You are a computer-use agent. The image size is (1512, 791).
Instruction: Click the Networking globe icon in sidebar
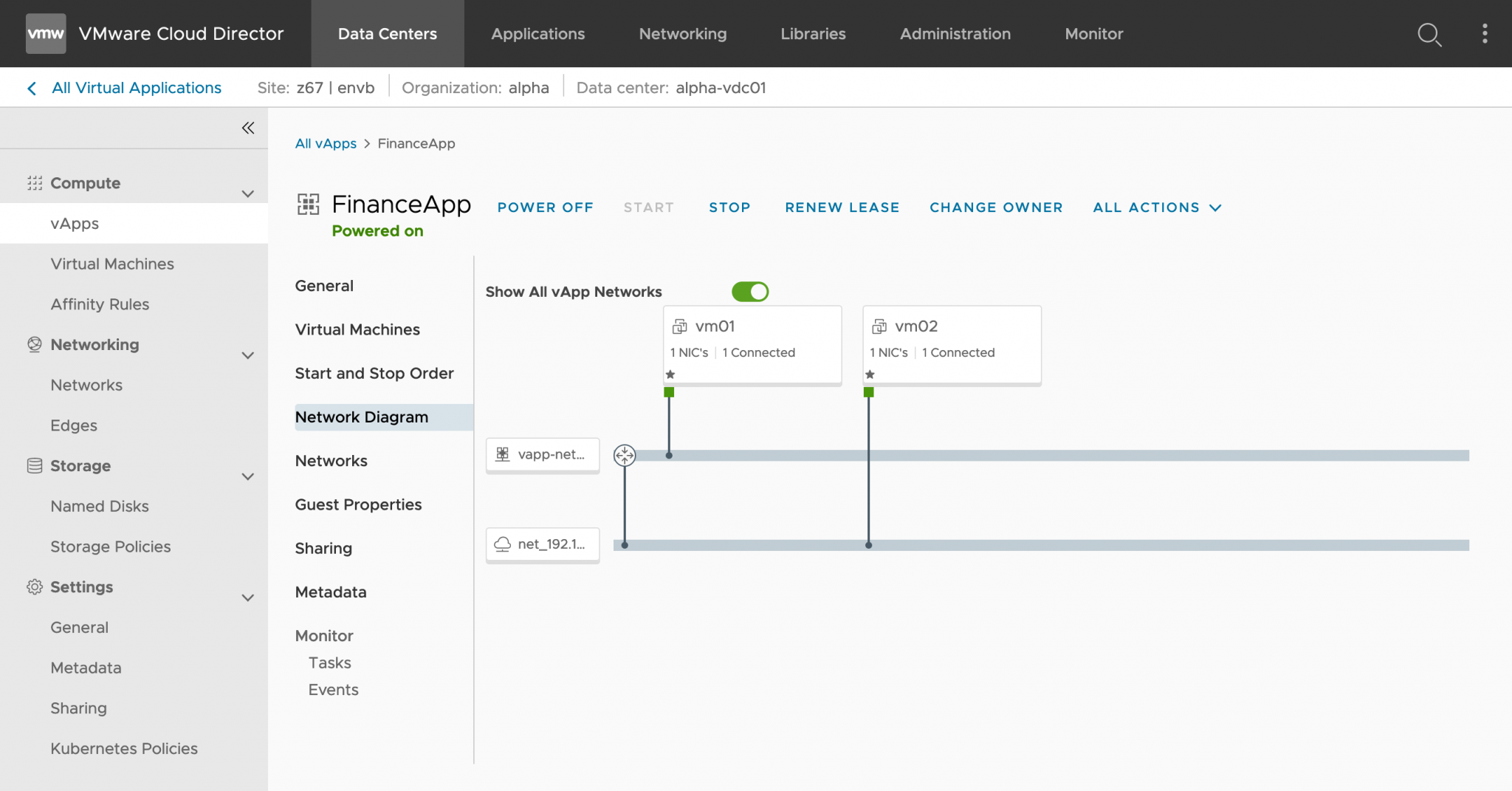point(34,343)
